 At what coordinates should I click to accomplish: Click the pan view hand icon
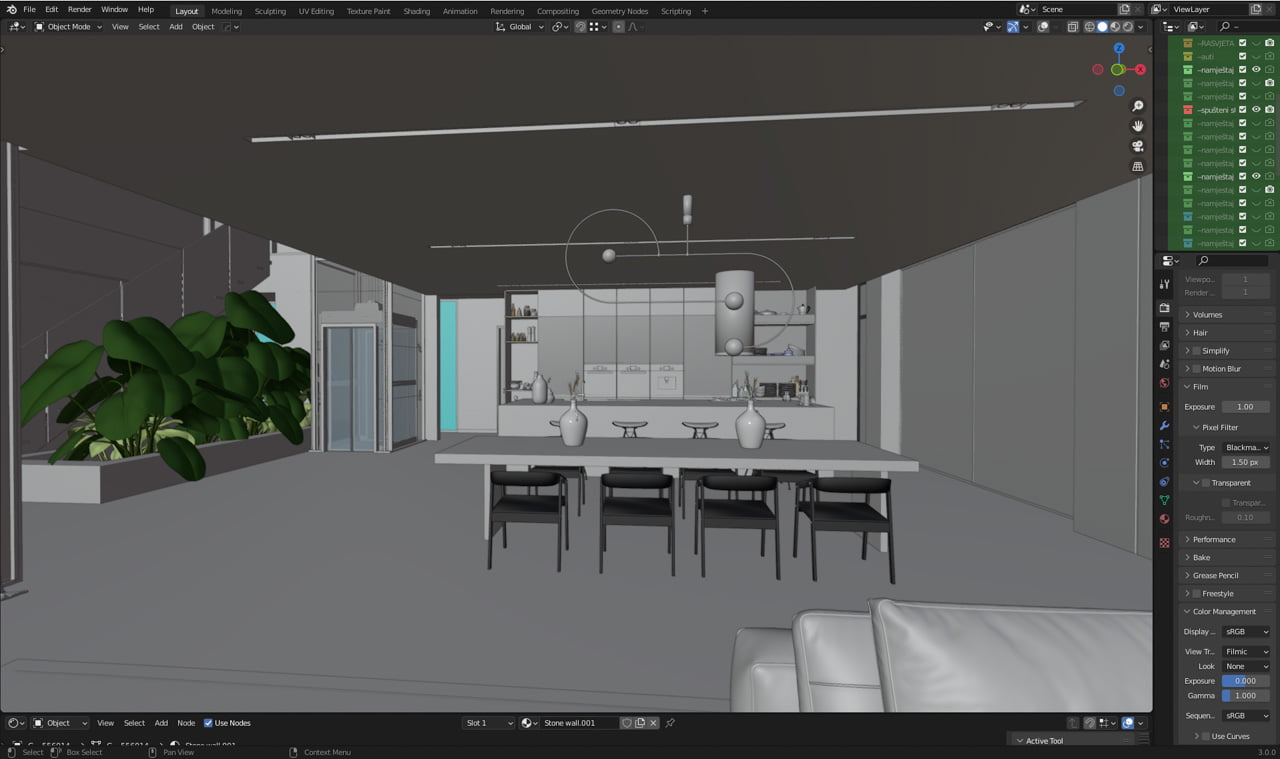(x=1138, y=126)
